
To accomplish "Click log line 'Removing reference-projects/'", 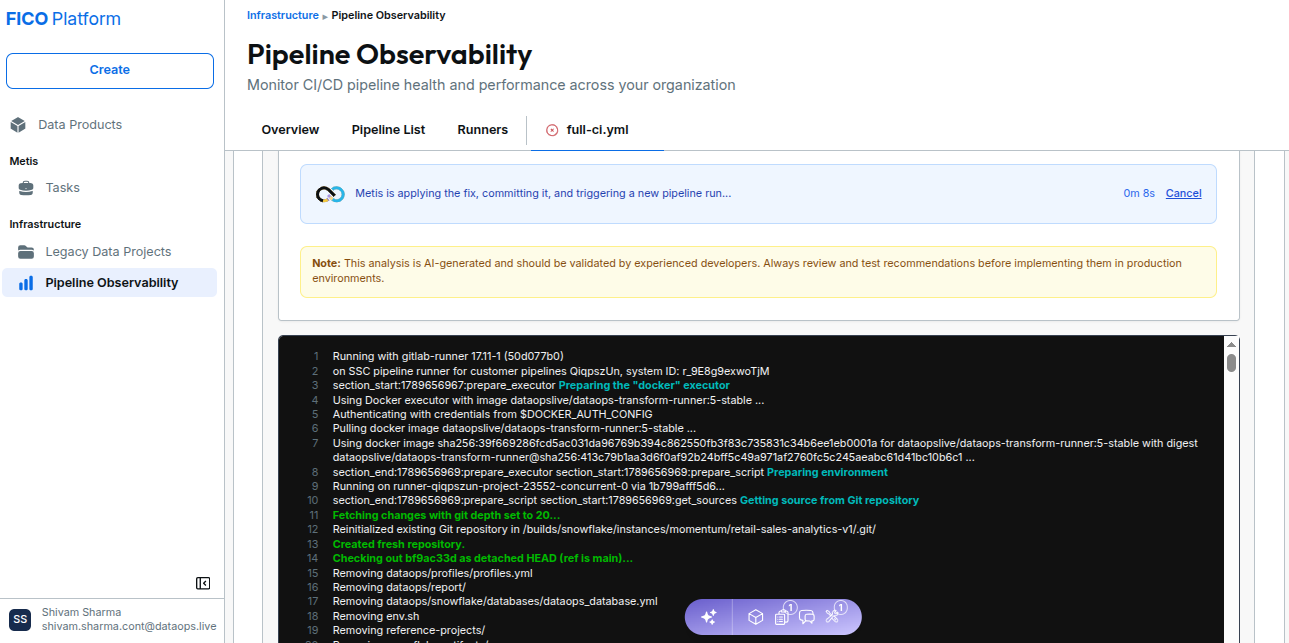I will tap(409, 630).
